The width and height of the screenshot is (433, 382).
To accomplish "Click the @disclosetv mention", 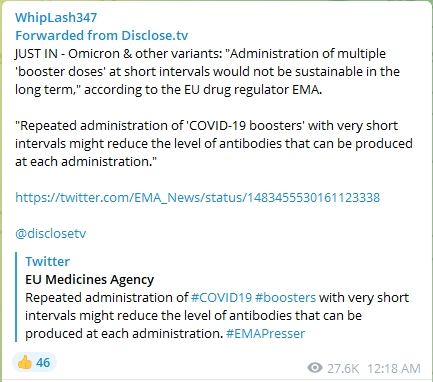I will click(x=50, y=233).
